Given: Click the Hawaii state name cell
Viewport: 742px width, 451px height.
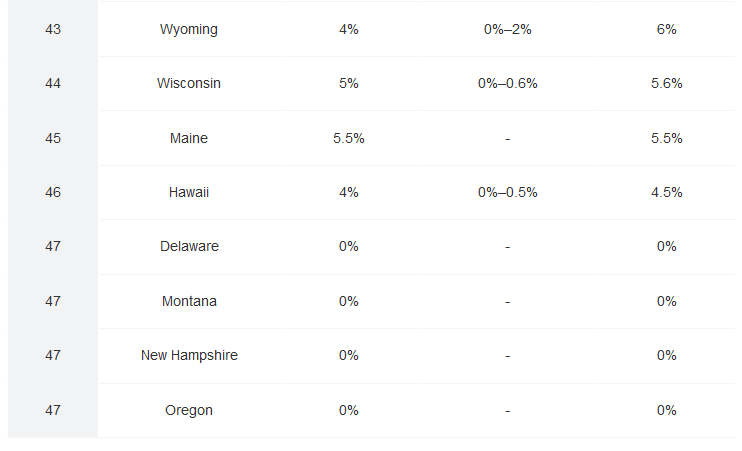Looking at the screenshot, I should (189, 192).
